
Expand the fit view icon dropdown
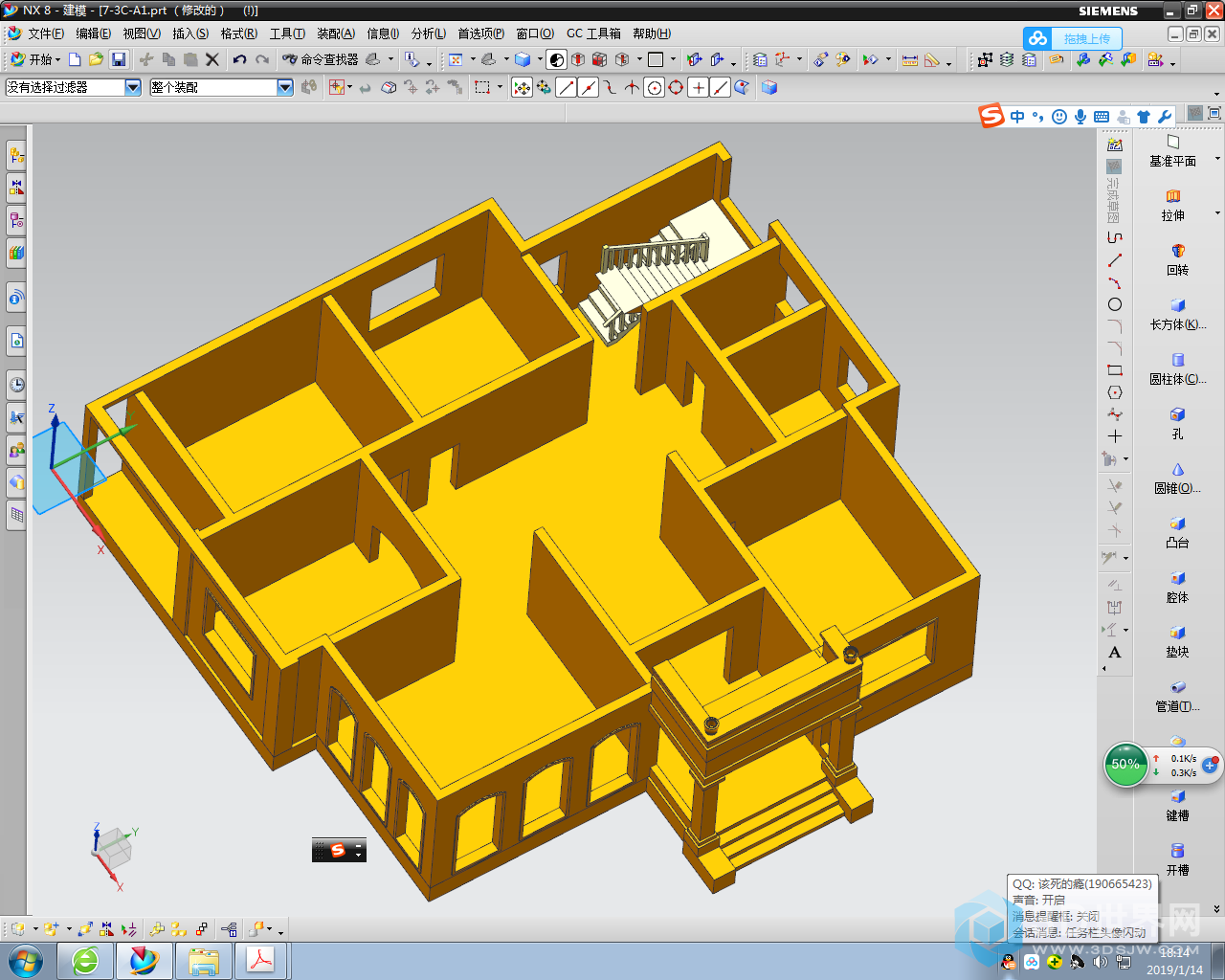(x=473, y=59)
